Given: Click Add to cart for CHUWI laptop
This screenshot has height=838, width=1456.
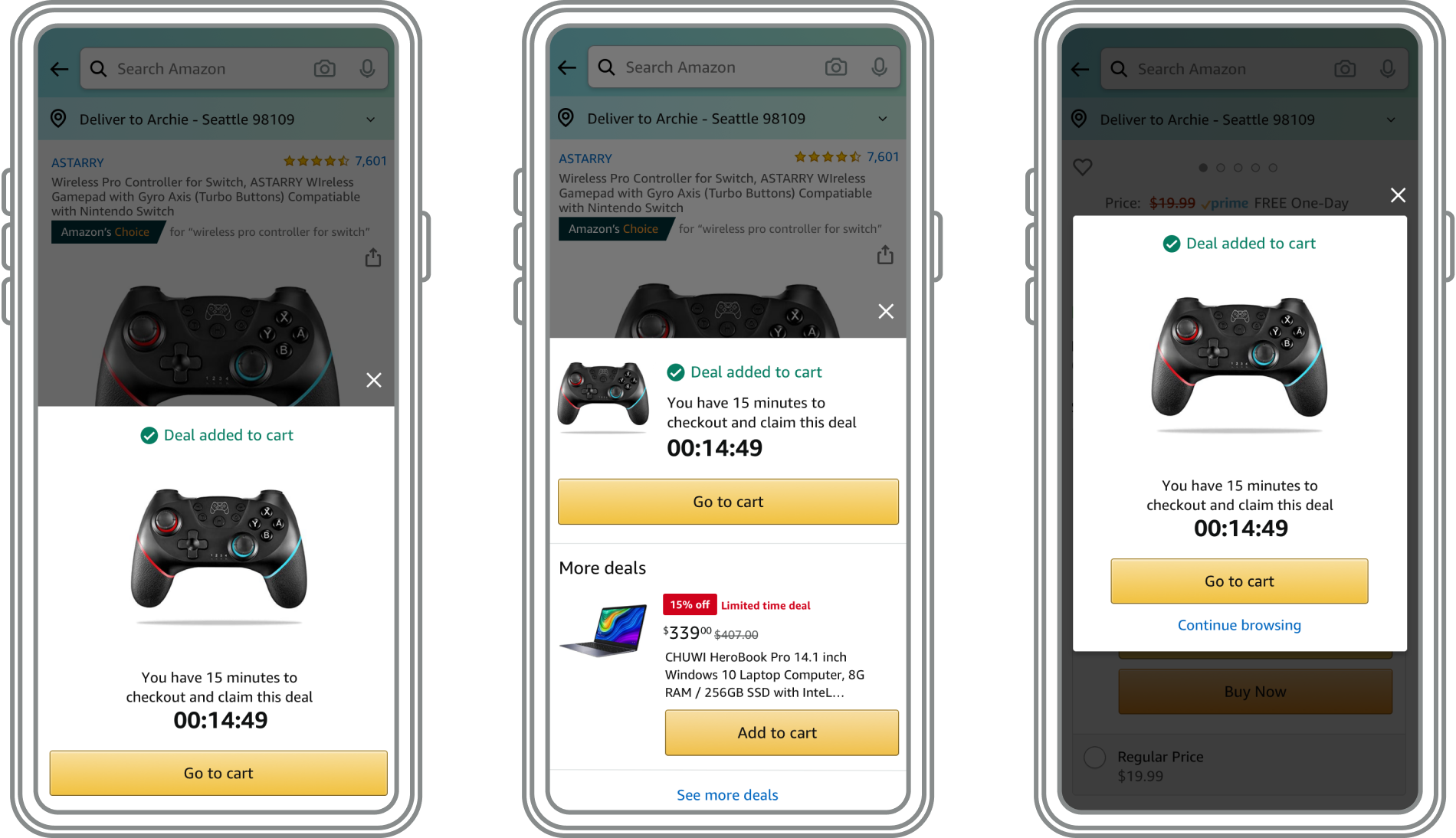Looking at the screenshot, I should point(782,733).
